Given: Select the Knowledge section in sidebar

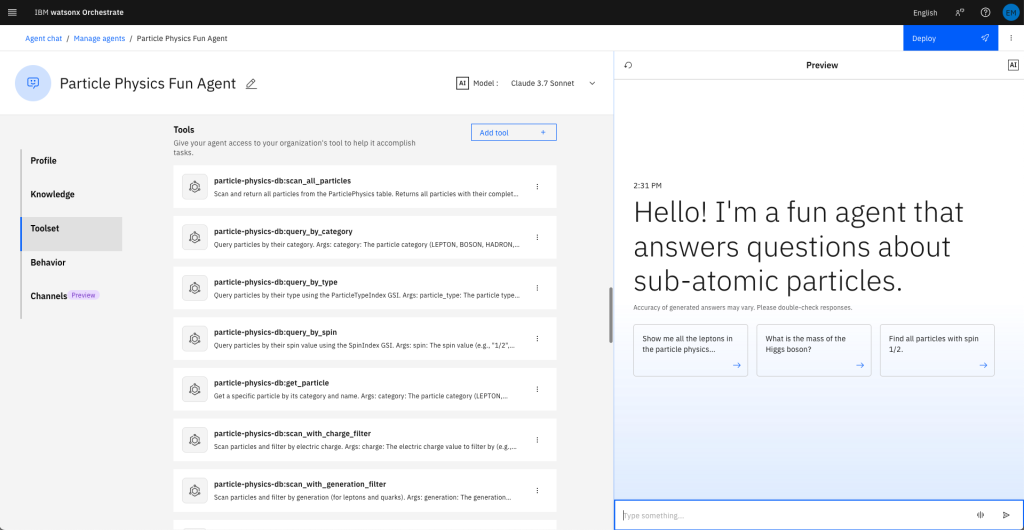Looking at the screenshot, I should point(52,194).
